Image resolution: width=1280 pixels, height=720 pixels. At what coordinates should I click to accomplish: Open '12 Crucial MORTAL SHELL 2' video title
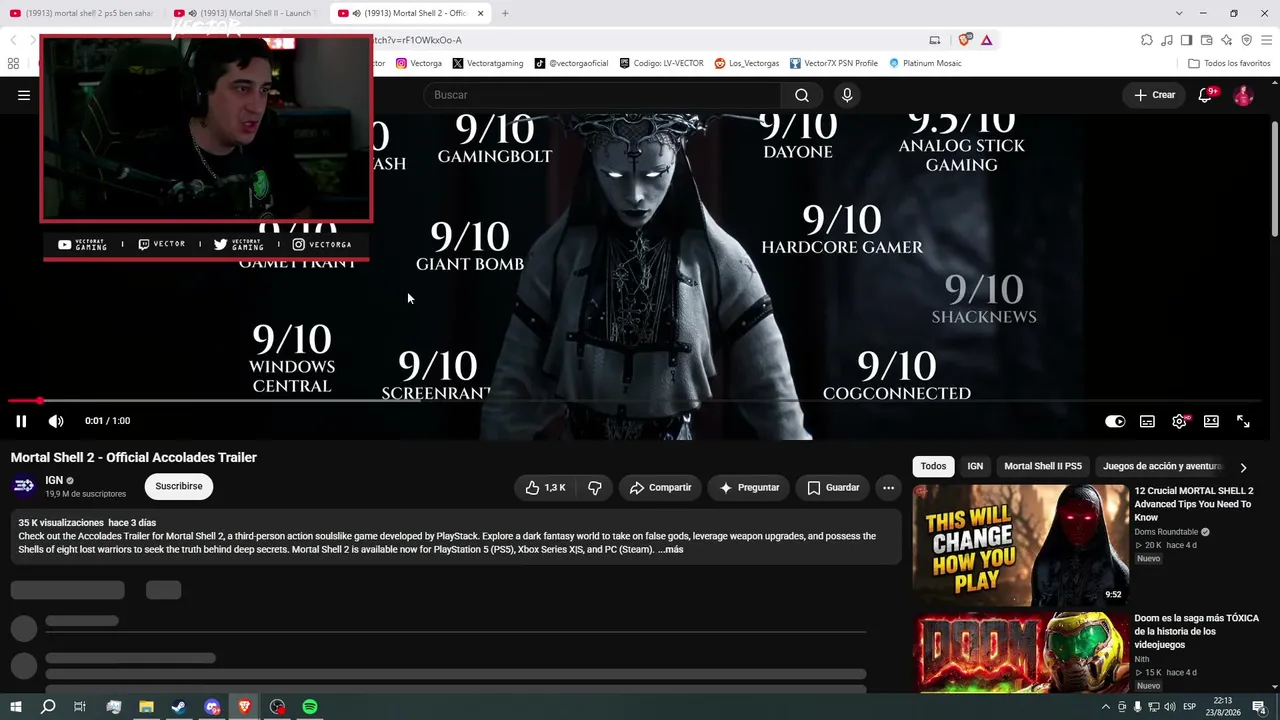[x=1194, y=504]
